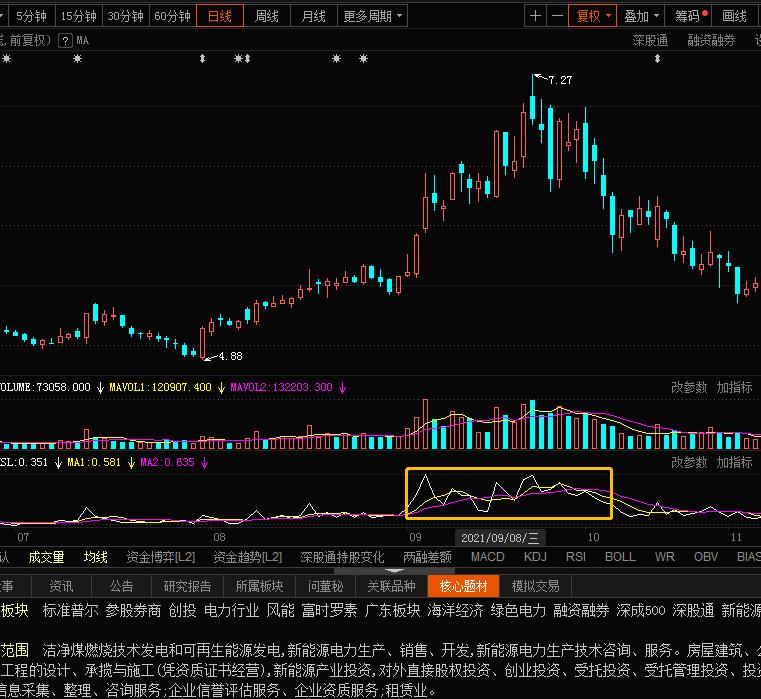Viewport: 761px width, 699px height.
Task: Click the 绿色电力 sector tag
Action: [518, 610]
